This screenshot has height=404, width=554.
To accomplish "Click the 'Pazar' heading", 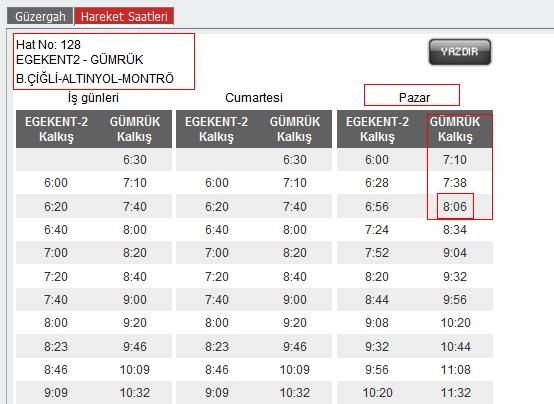I will coord(414,98).
